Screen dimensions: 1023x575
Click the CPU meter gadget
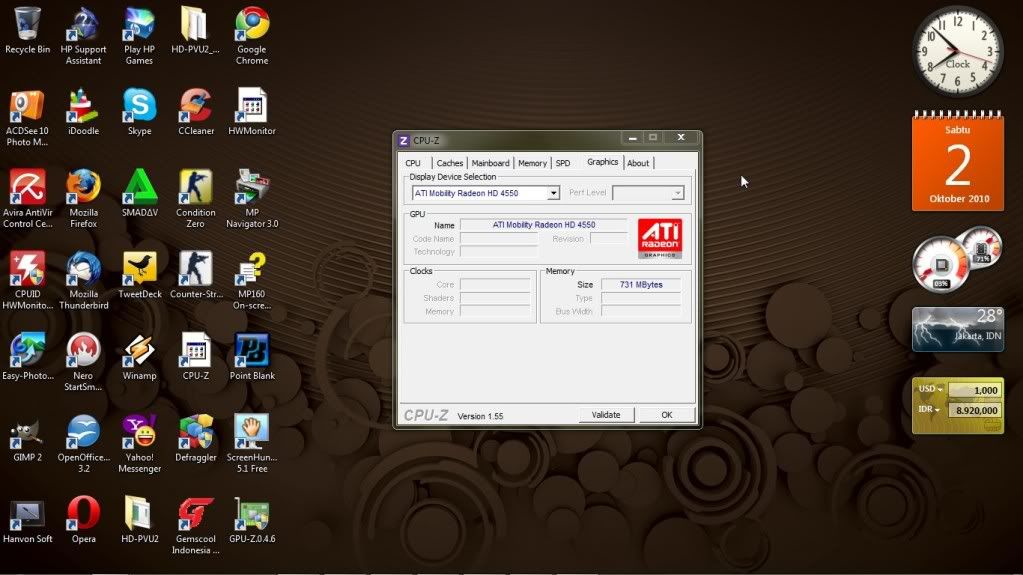click(x=941, y=264)
